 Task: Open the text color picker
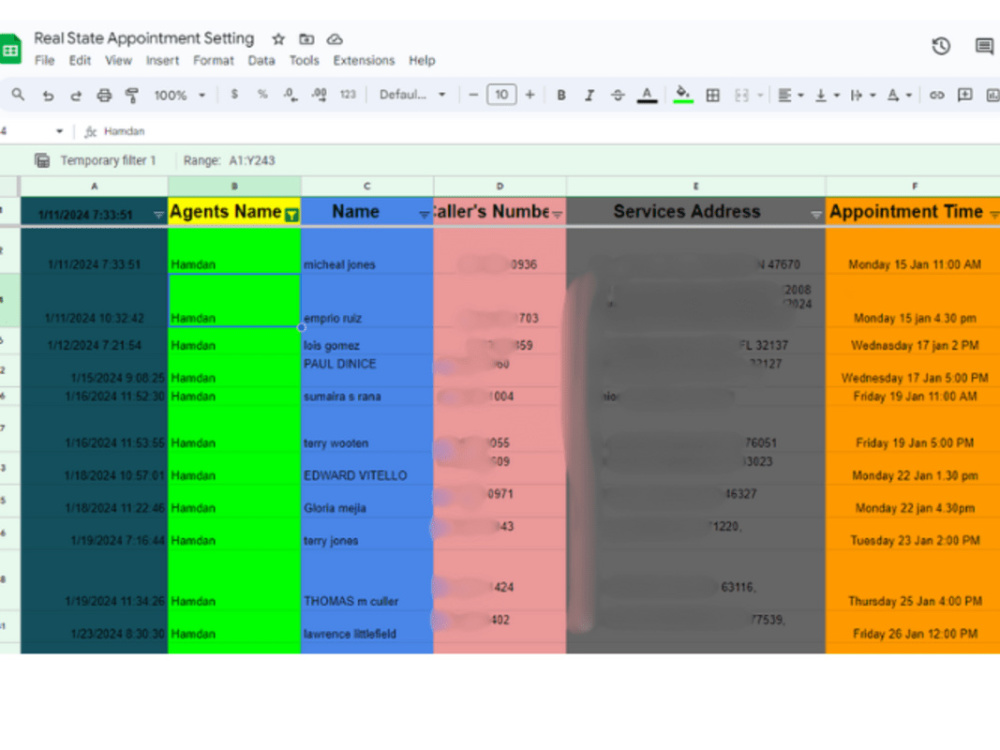coord(647,95)
